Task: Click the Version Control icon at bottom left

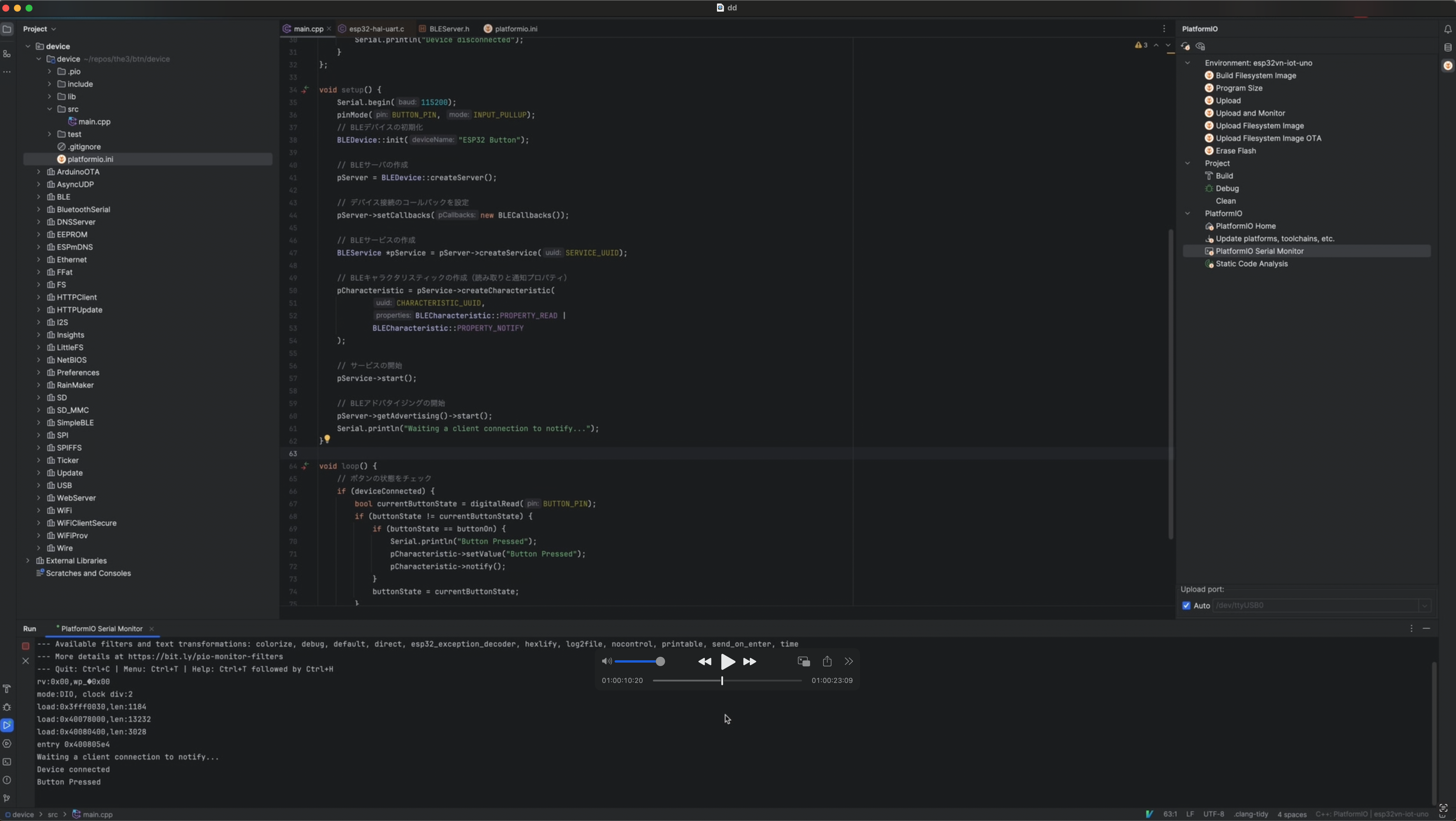Action: coord(7,798)
